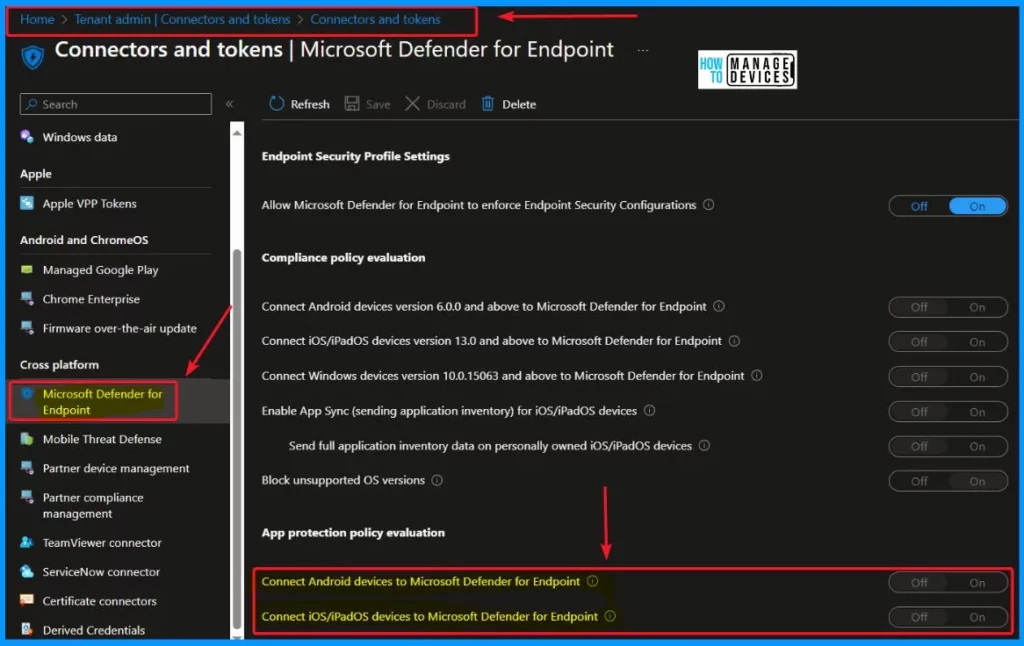Click the Refresh icon in toolbar
The width and height of the screenshot is (1024, 646).
276,104
